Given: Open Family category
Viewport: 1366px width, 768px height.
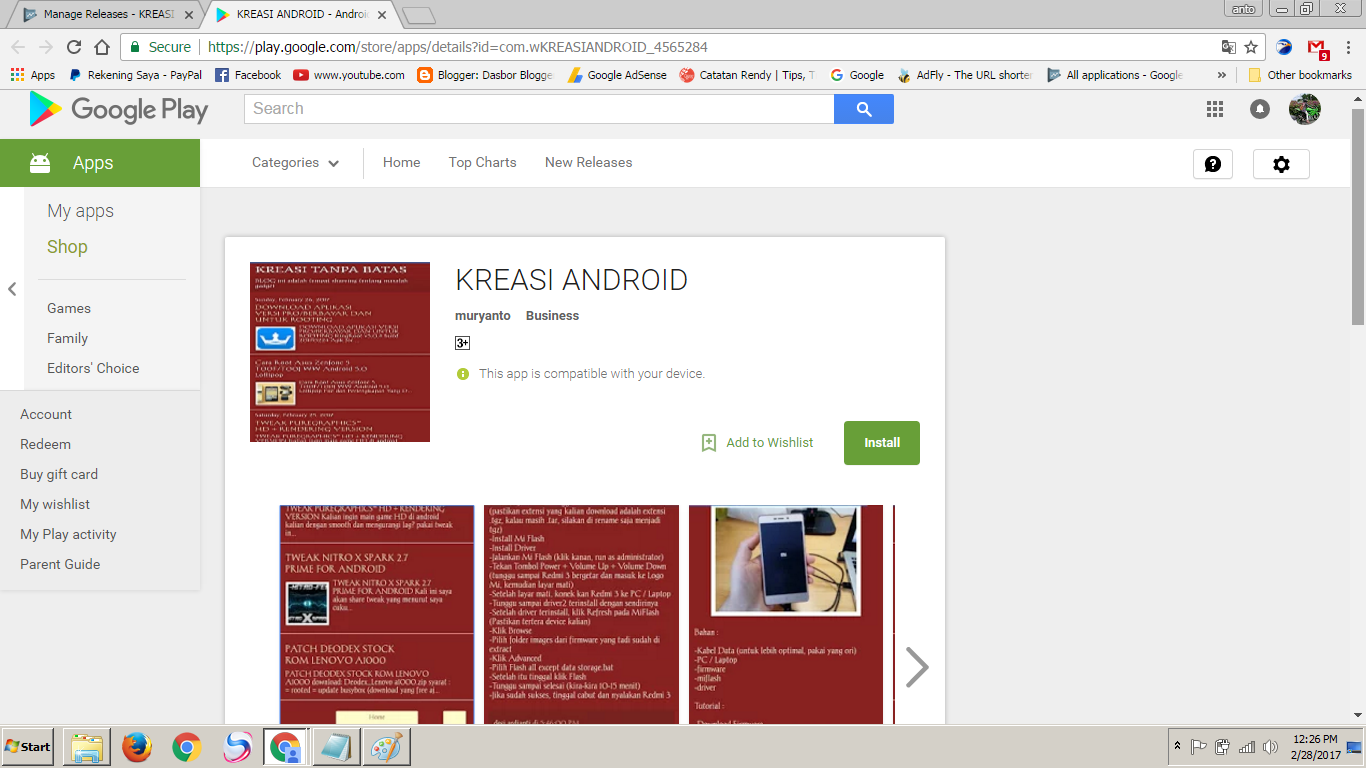Looking at the screenshot, I should click(x=67, y=339).
